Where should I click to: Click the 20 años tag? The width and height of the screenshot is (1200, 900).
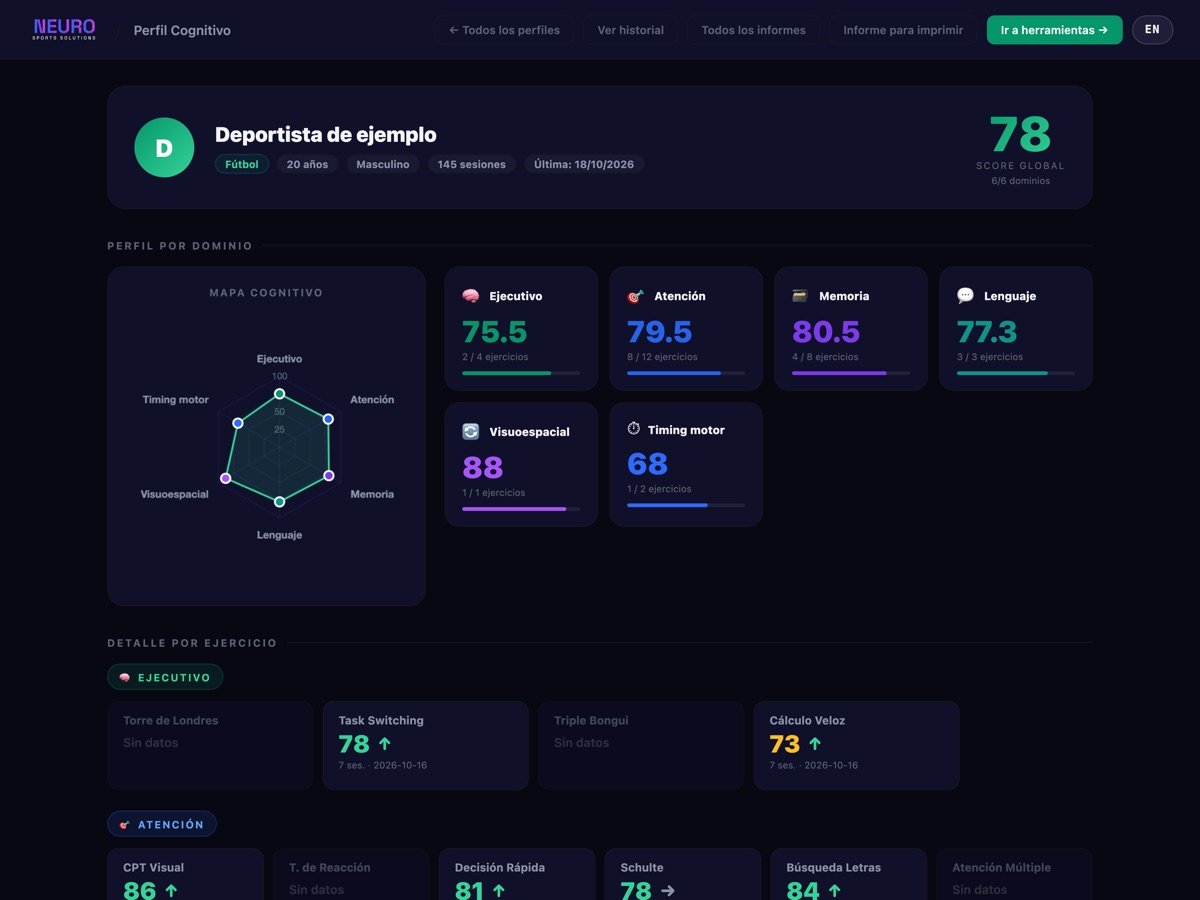(308, 164)
